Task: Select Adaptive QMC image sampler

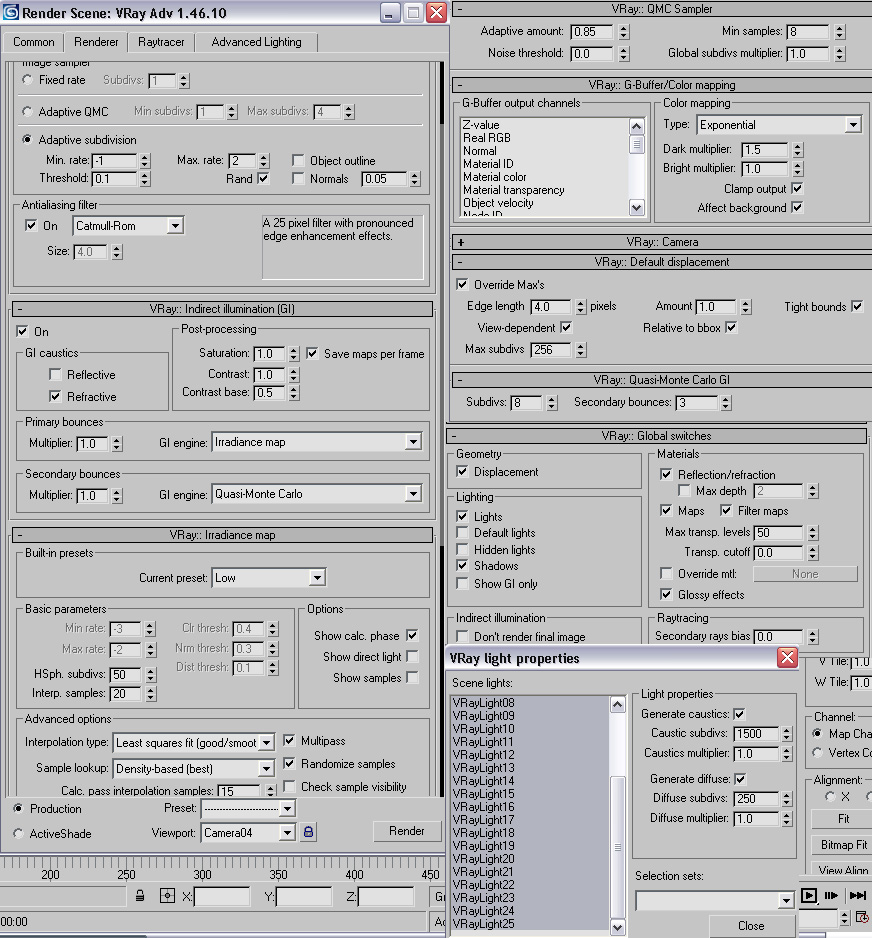Action: click(27, 111)
